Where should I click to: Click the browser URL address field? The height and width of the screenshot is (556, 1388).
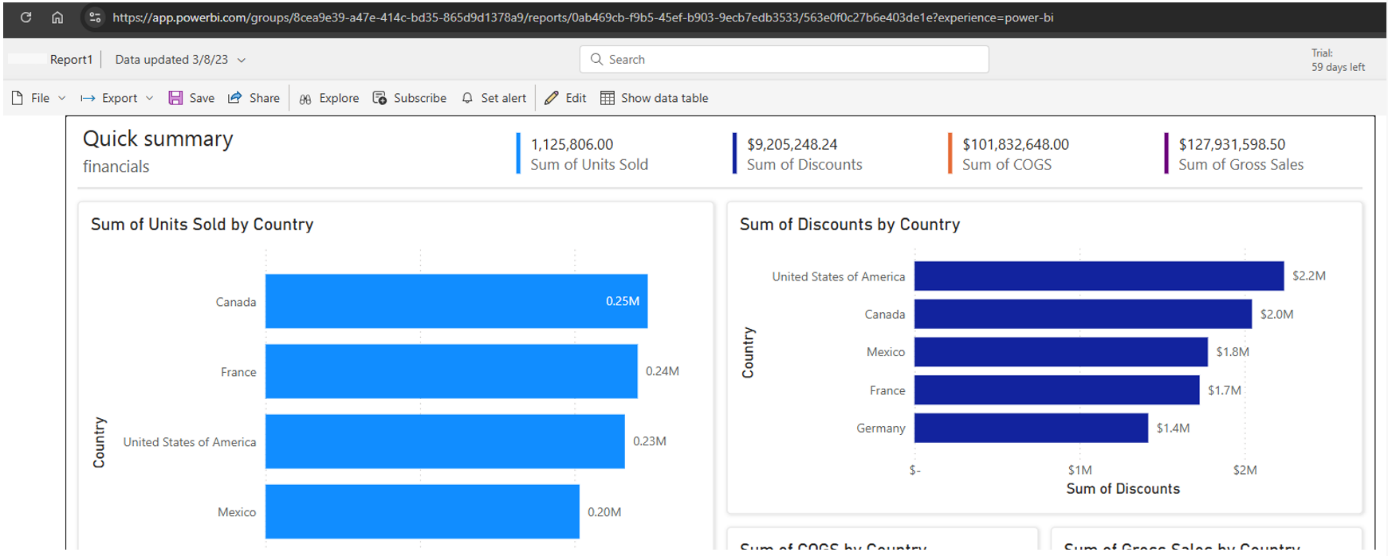pyautogui.click(x=582, y=18)
